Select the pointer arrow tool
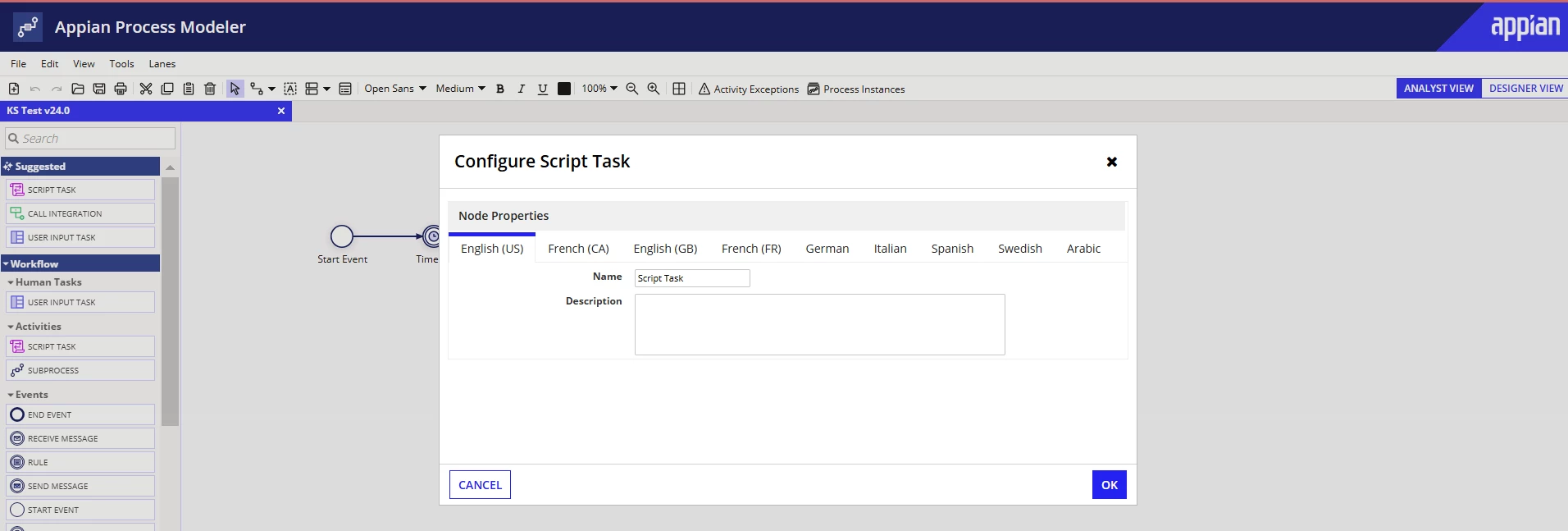Screen dimensions: 1568x531 [x=235, y=89]
